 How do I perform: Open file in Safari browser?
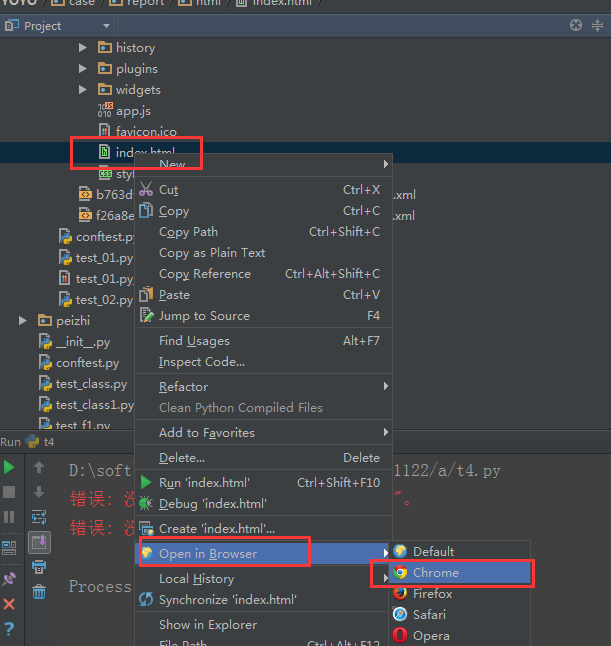click(459, 615)
